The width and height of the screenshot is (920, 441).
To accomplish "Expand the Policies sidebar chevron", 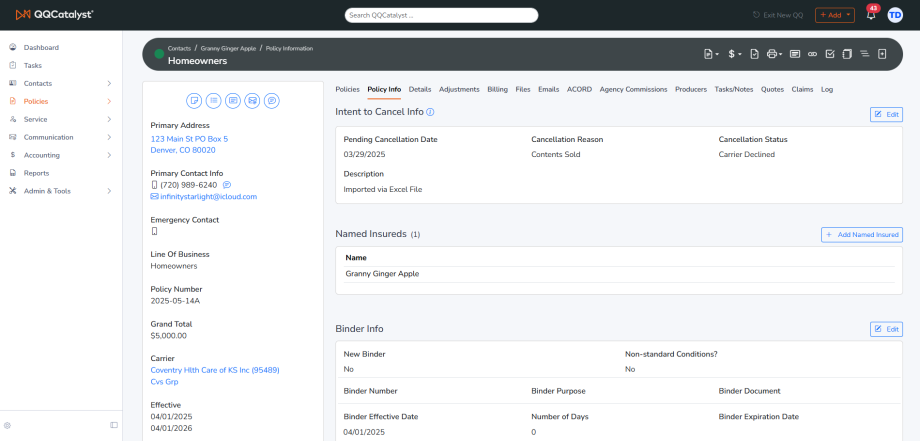I will [x=109, y=101].
